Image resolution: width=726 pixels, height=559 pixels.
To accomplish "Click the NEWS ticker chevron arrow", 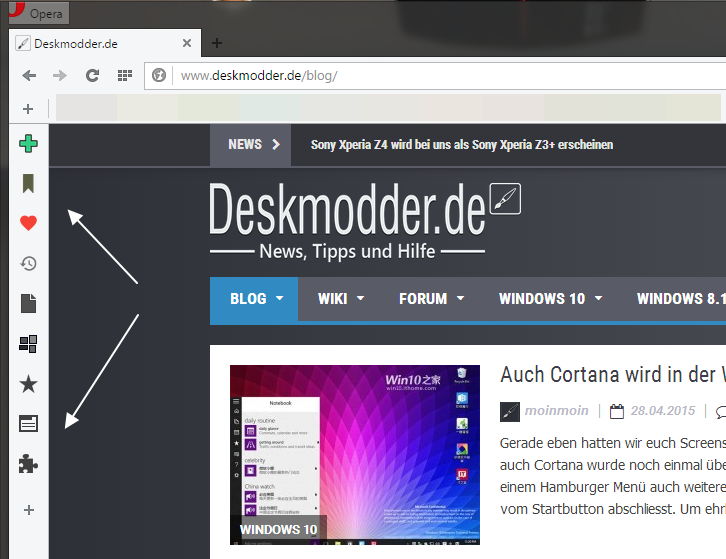I will coord(276,144).
